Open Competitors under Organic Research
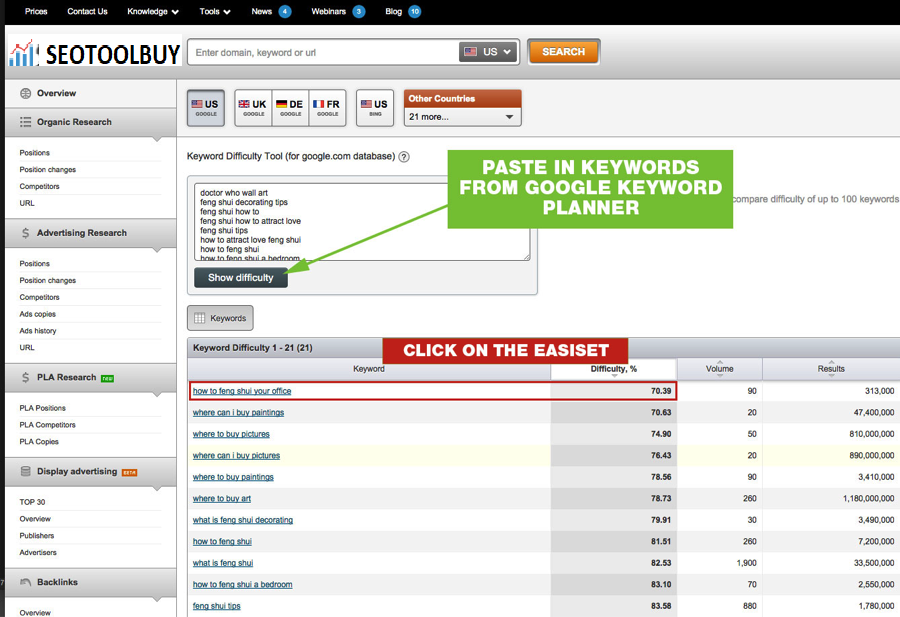The image size is (900, 617). tap(39, 186)
